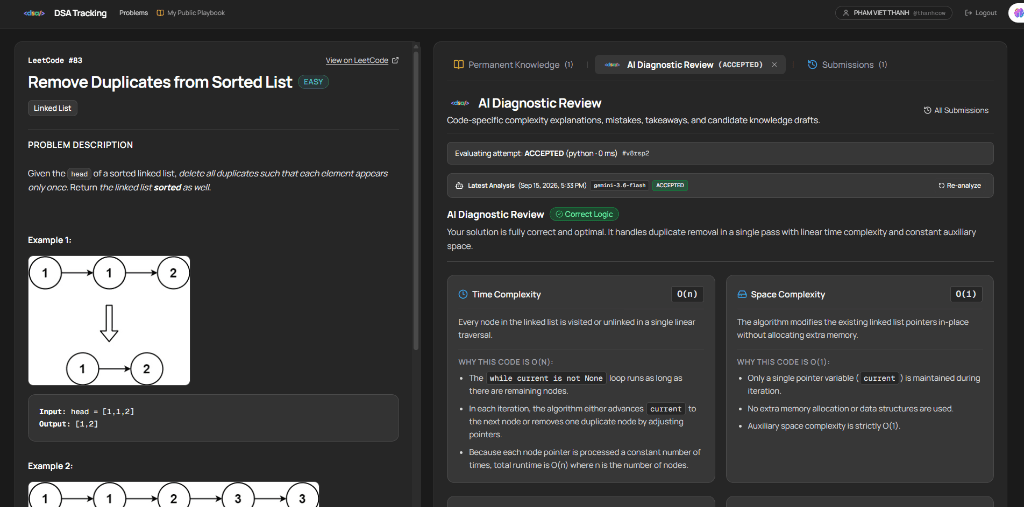Image resolution: width=1024 pixels, height=507 pixels.
Task: Click the Space Complexity card title
Action: tap(788, 295)
